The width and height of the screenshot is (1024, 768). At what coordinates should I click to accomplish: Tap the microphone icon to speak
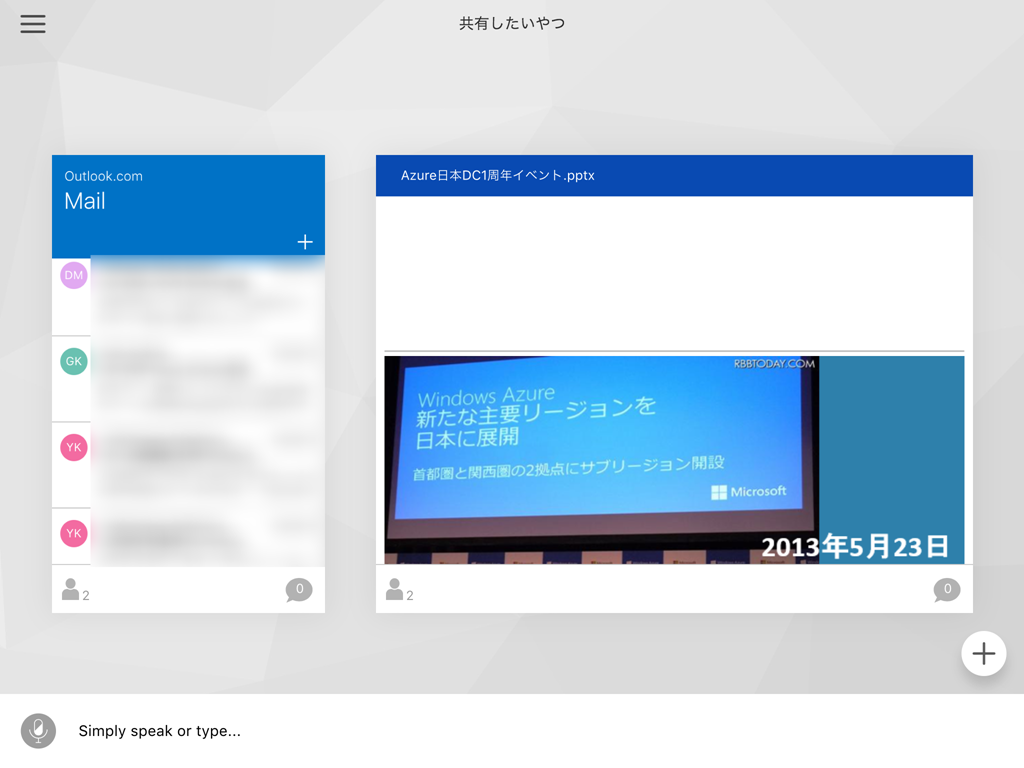coord(38,730)
